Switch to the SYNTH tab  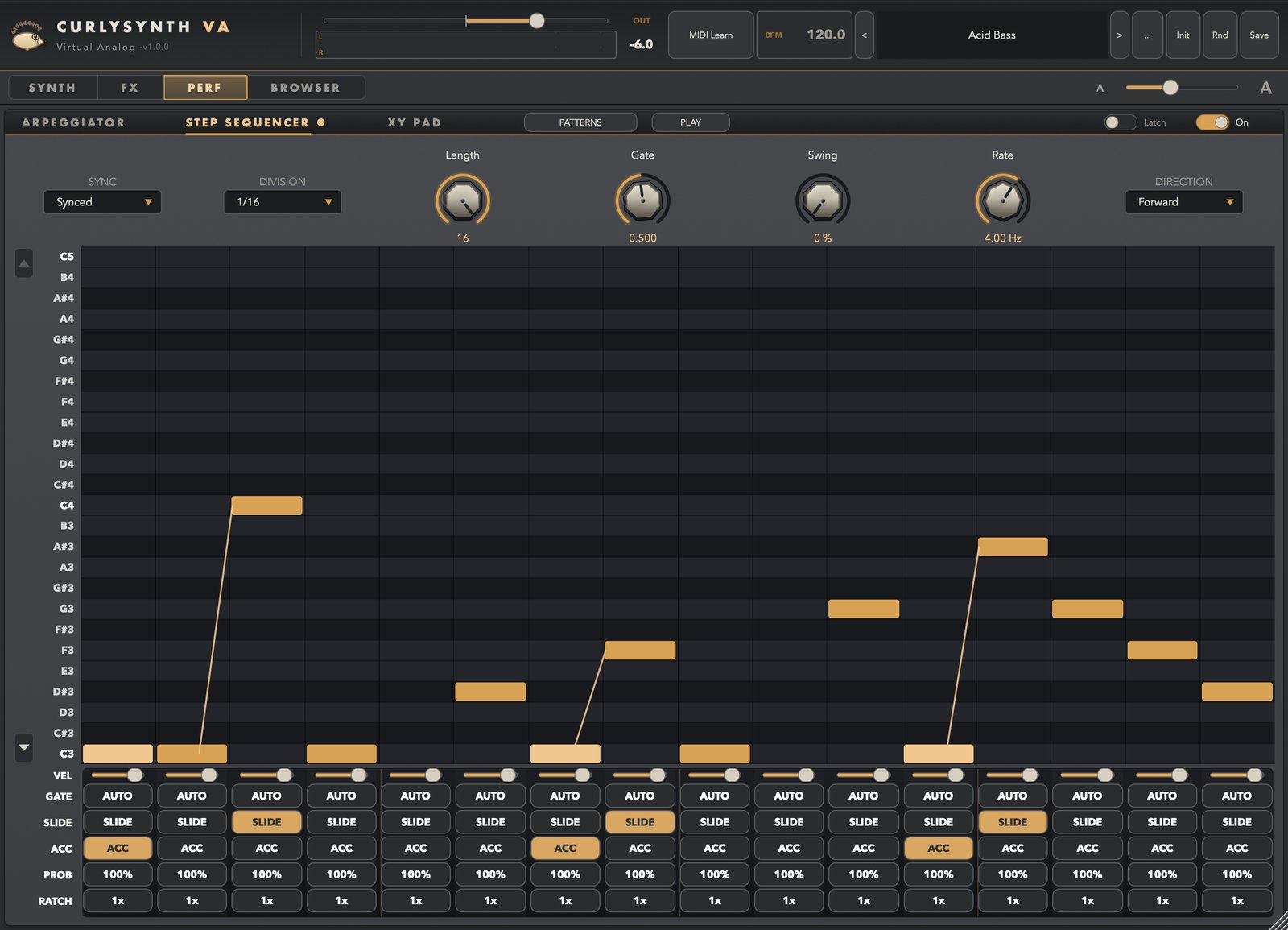pyautogui.click(x=52, y=88)
